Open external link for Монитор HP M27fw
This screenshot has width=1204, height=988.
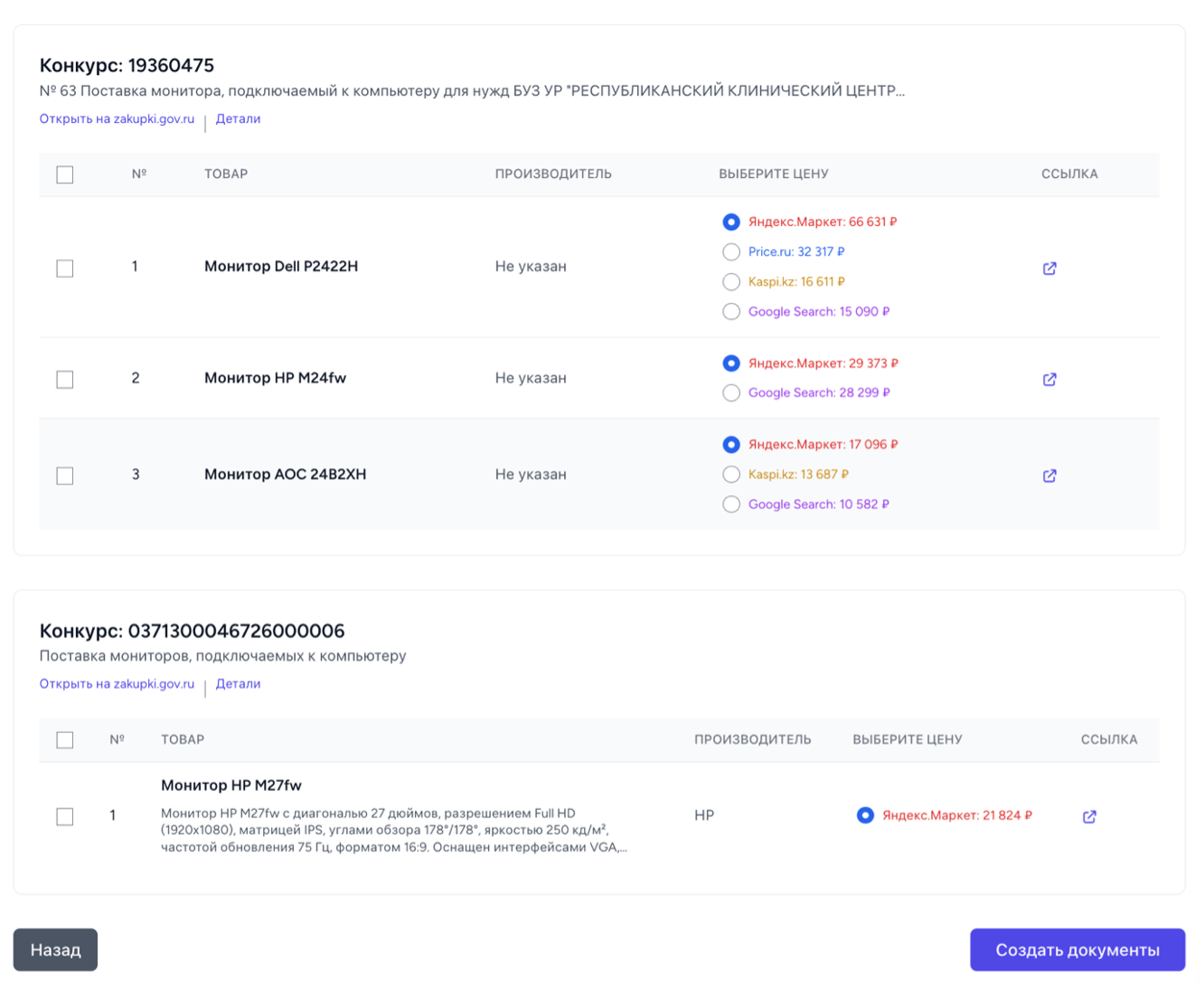pyautogui.click(x=1089, y=816)
